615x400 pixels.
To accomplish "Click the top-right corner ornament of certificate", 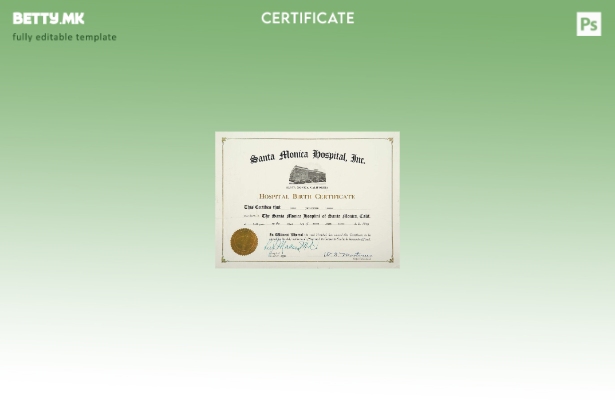I will 393,138.
